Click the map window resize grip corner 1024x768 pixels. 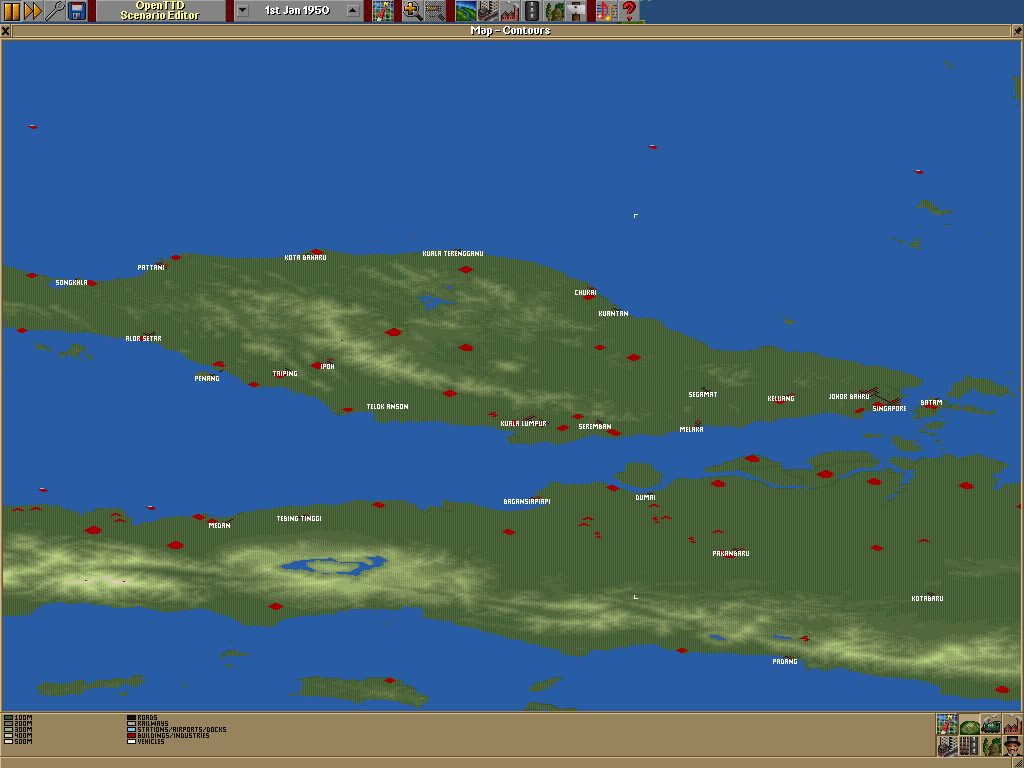click(x=1017, y=762)
